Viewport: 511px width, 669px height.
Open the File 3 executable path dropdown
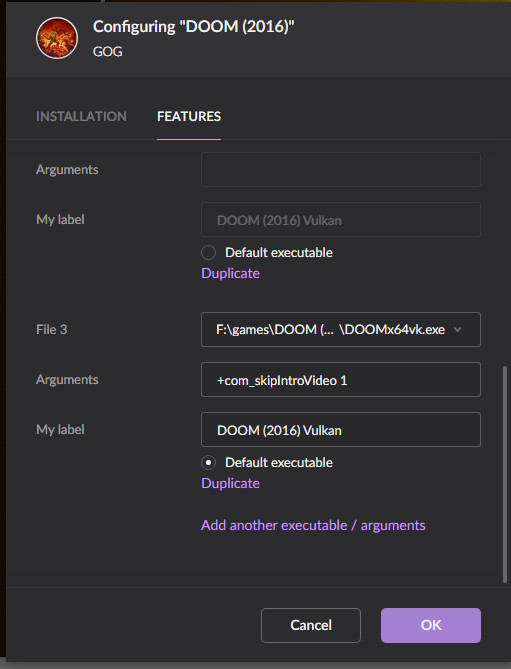click(x=341, y=329)
